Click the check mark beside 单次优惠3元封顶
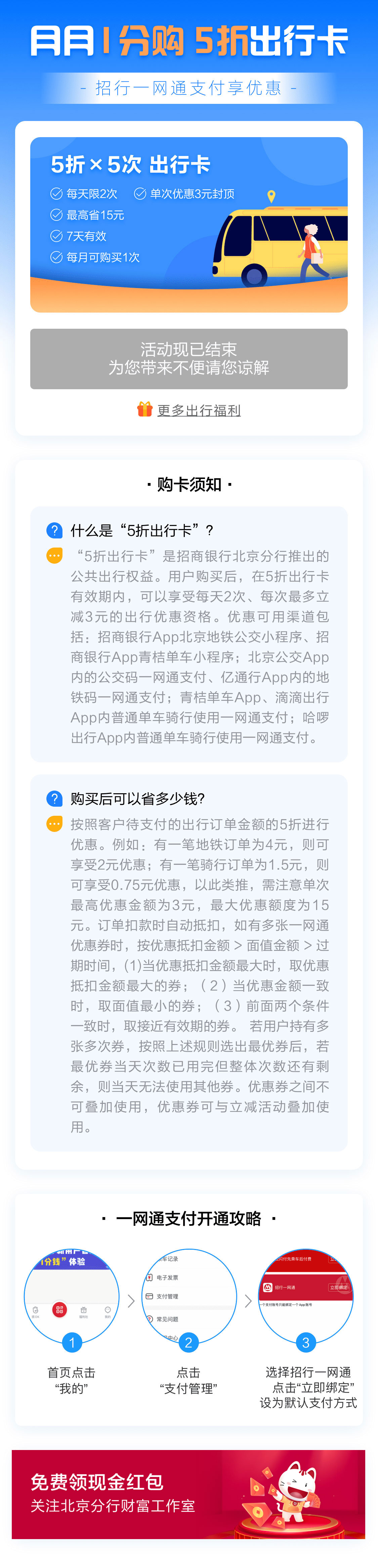 [140, 194]
